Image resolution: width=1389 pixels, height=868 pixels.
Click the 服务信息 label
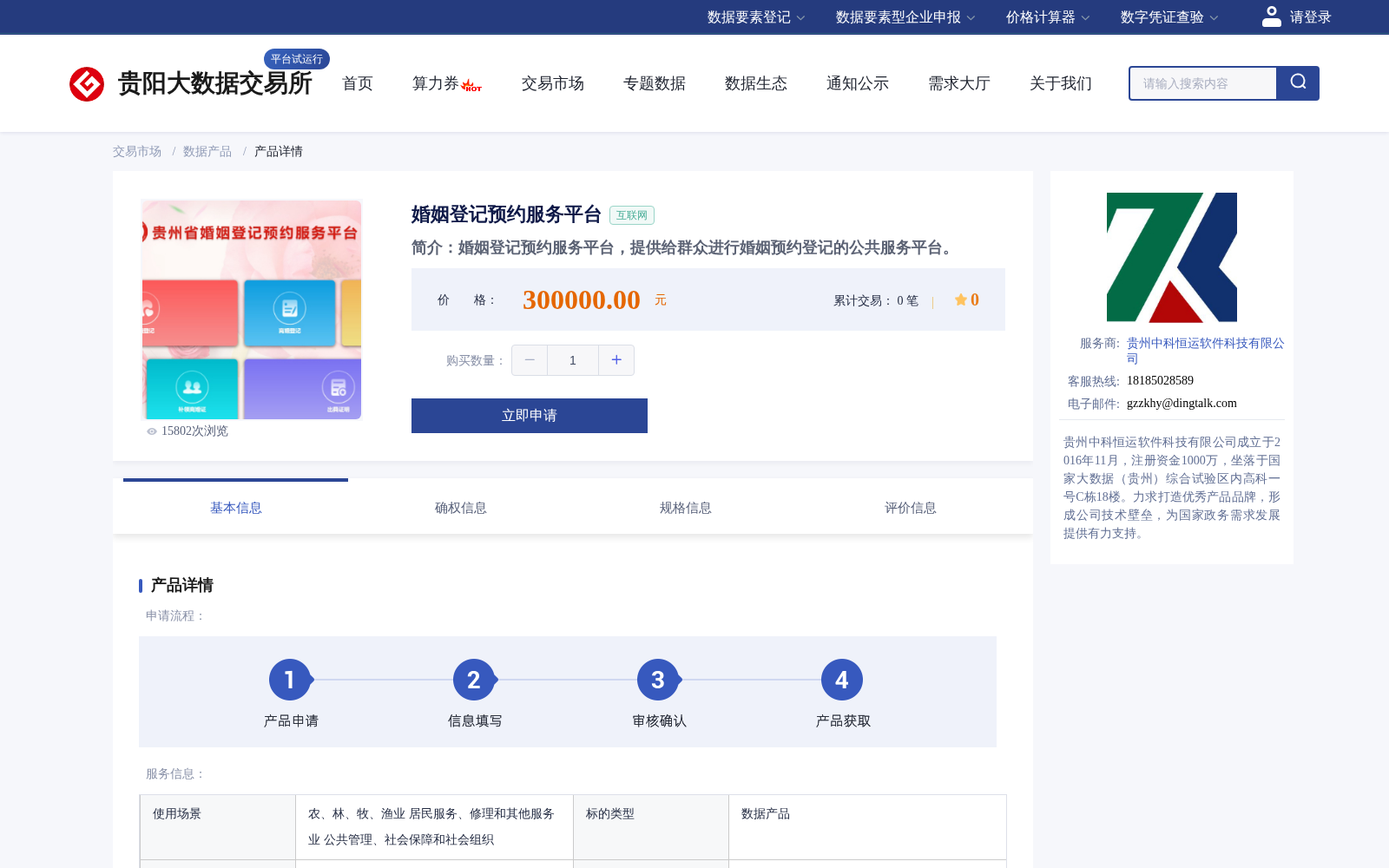point(176,773)
